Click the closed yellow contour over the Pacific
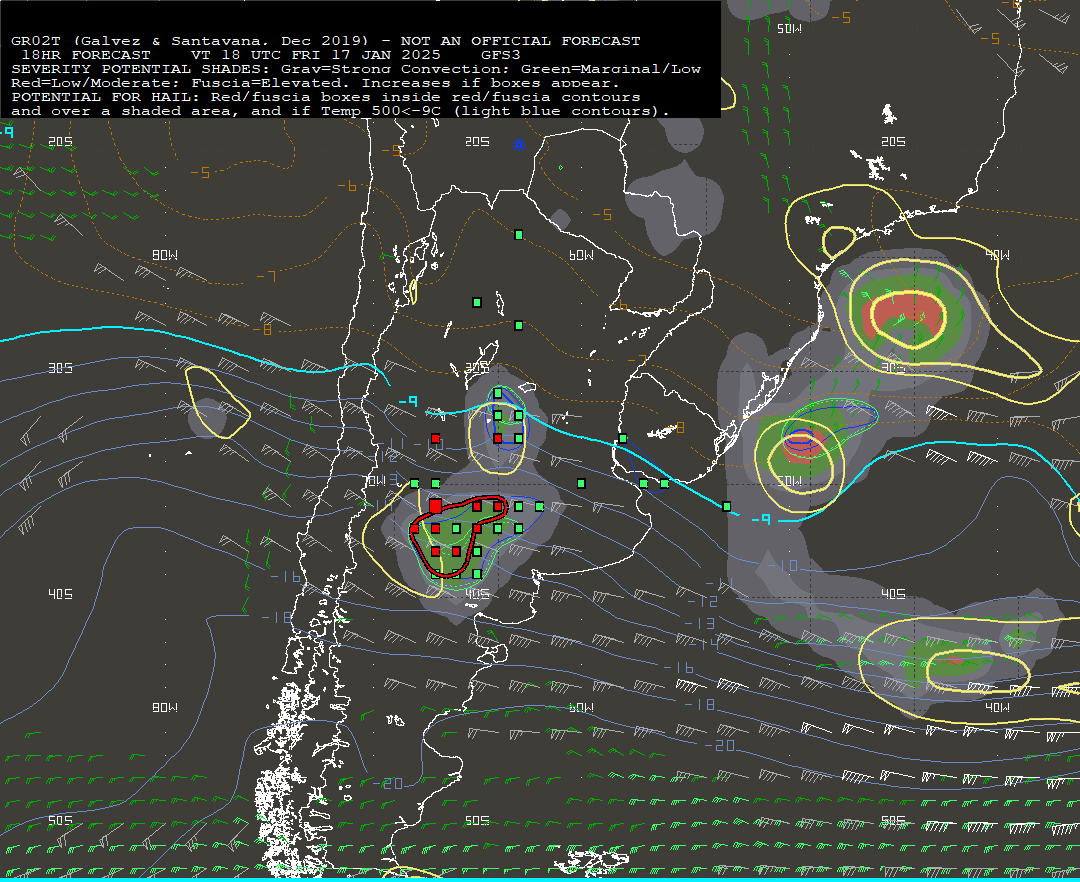Viewport: 1080px width, 882px height. pos(216,403)
